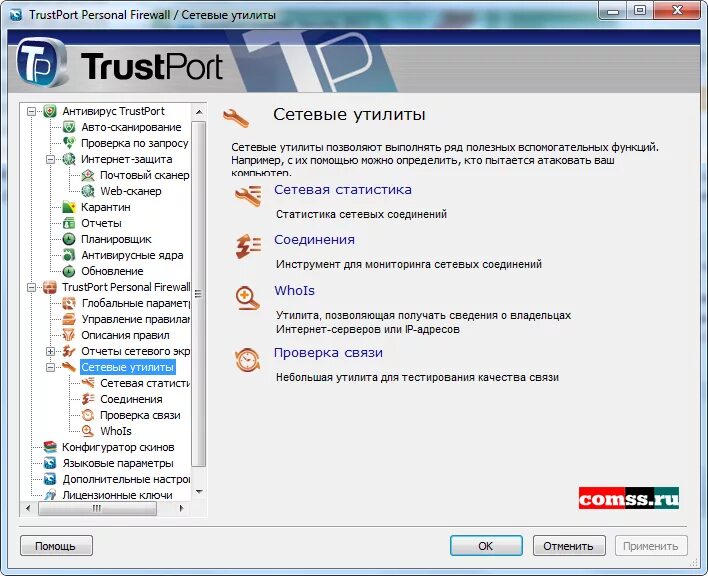Expand the Отчеты сетевого экрана node
The width and height of the screenshot is (708, 576).
coord(50,351)
